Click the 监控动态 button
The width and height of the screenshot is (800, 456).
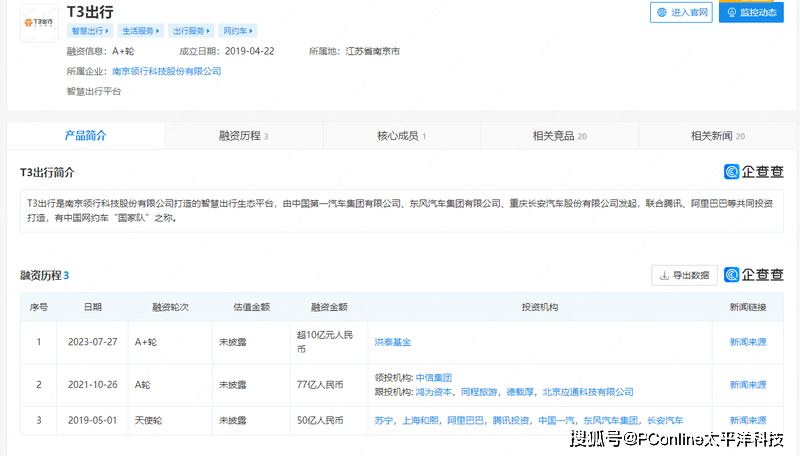pos(751,12)
